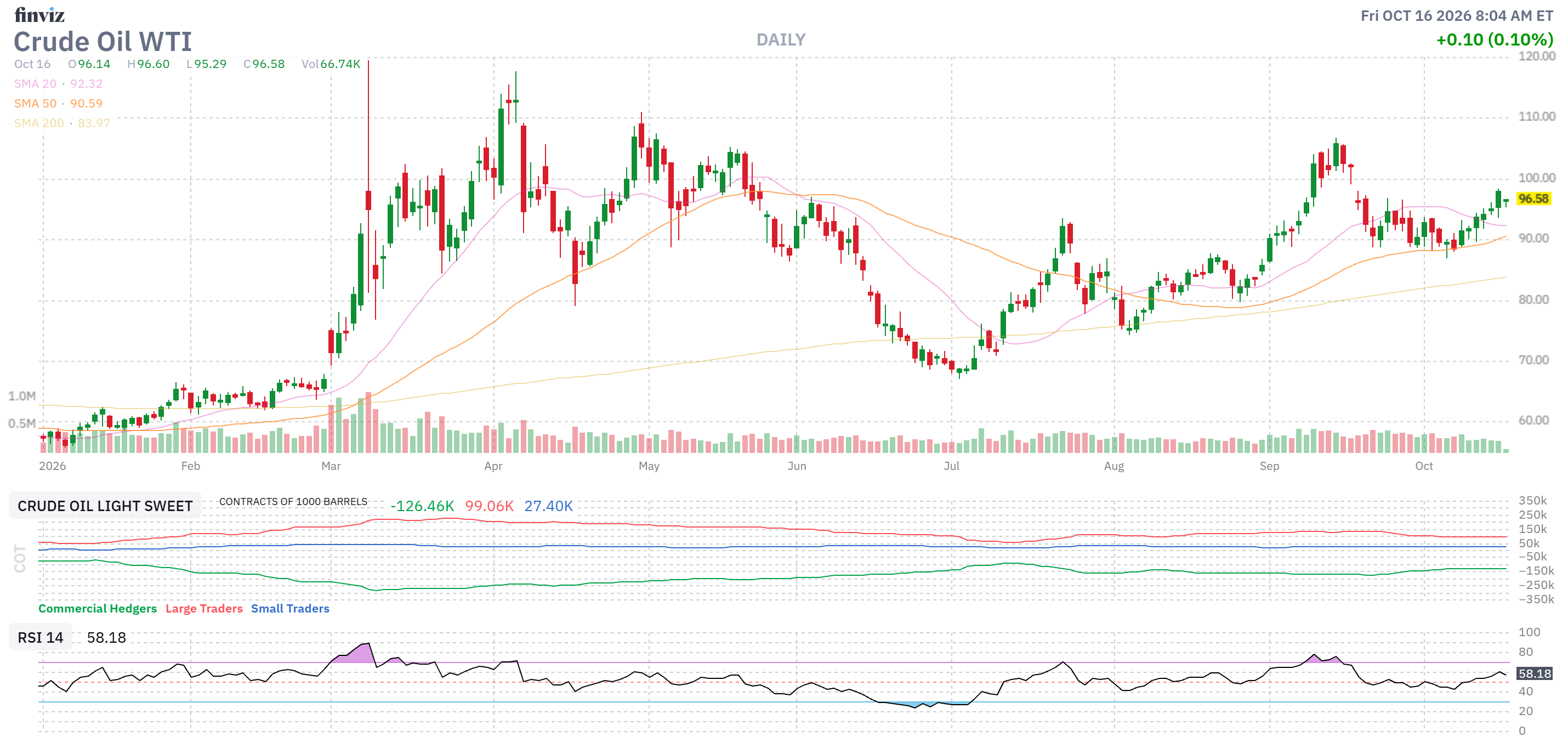Click the Sep month axis label
1568x748 pixels.
1269,466
